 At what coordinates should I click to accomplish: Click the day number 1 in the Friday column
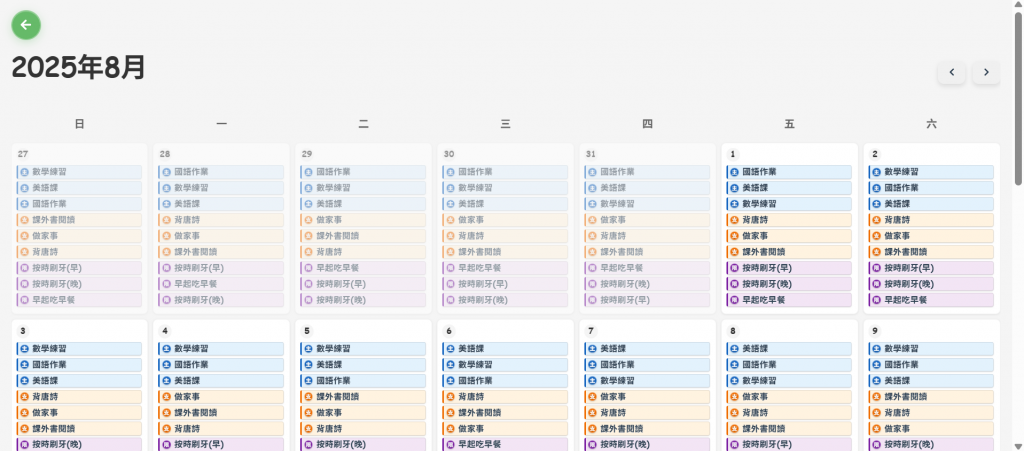coord(733,155)
